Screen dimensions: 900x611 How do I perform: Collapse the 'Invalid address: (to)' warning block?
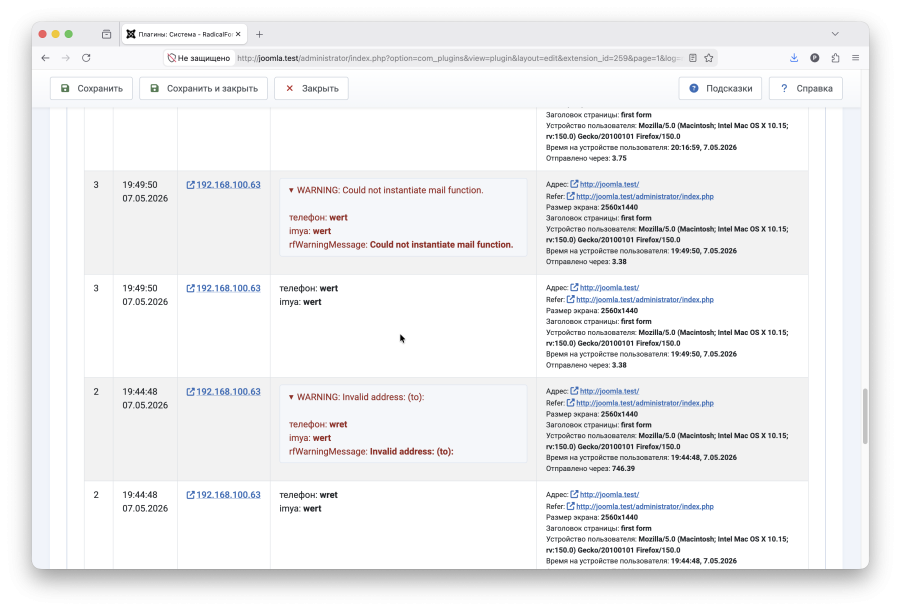point(291,397)
